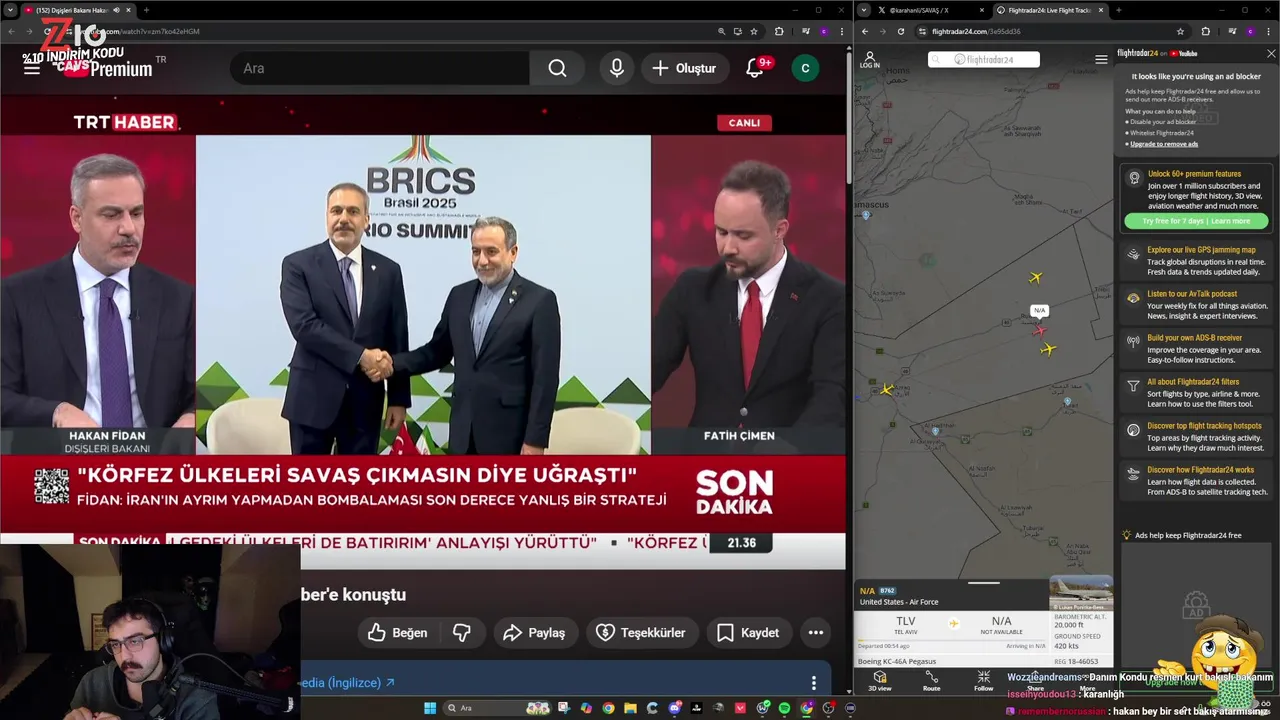Open the video more options ellipsis
The height and width of the screenshot is (720, 1280).
pos(816,632)
